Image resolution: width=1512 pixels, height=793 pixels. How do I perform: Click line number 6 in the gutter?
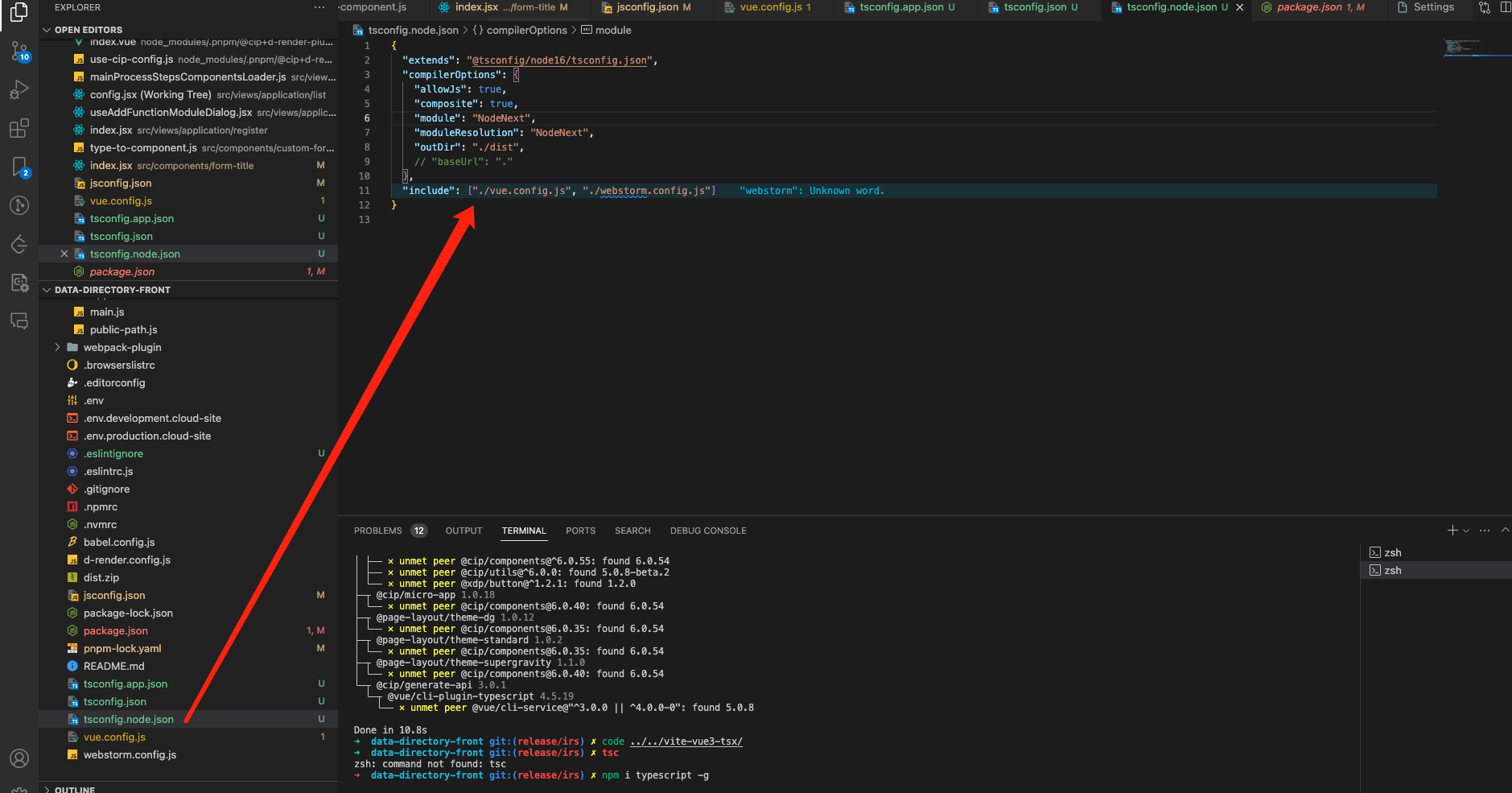point(367,118)
